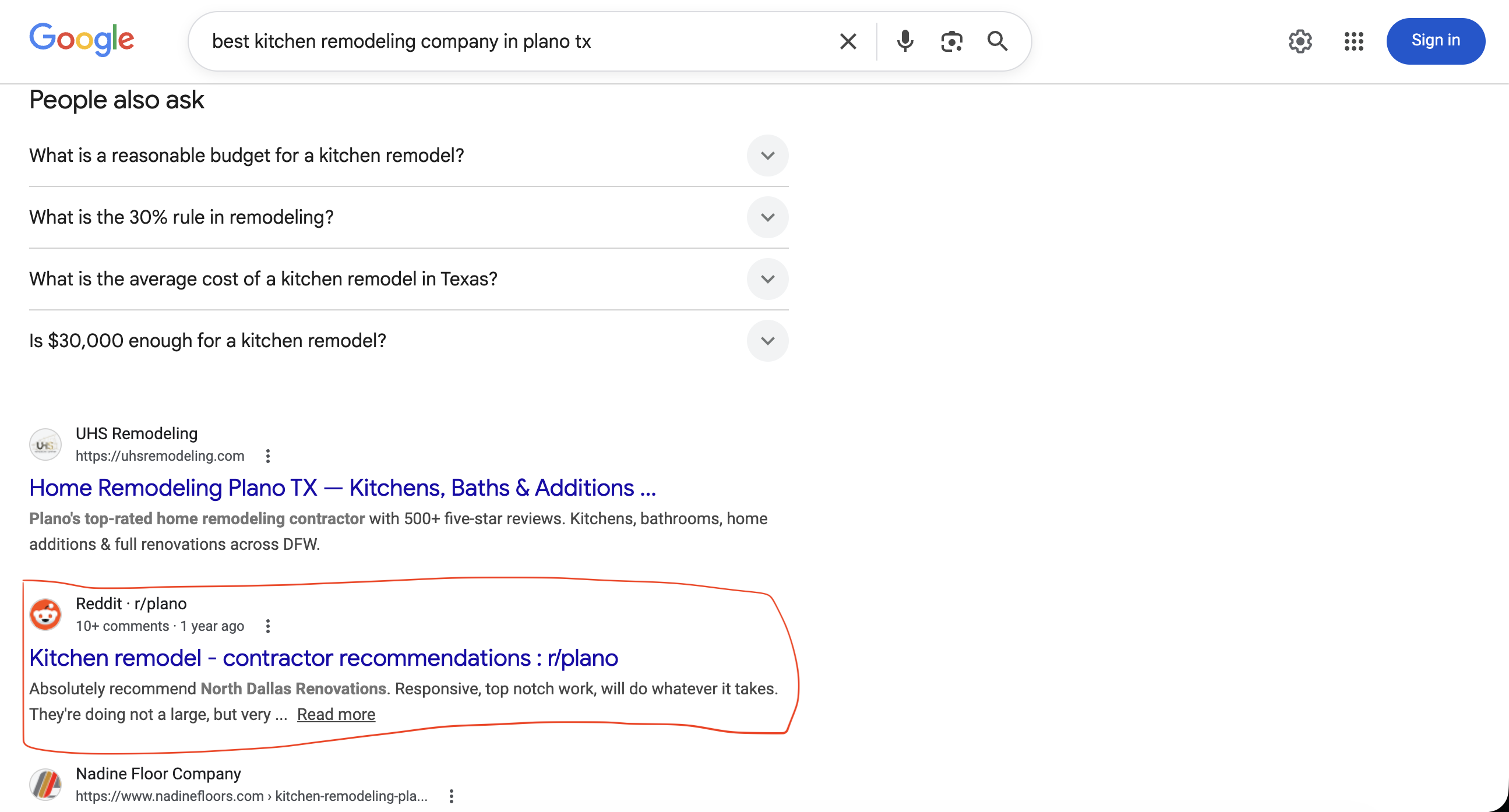Image resolution: width=1509 pixels, height=812 pixels.
Task: Click '10+ comments · 1 year ago' text
Action: click(160, 626)
